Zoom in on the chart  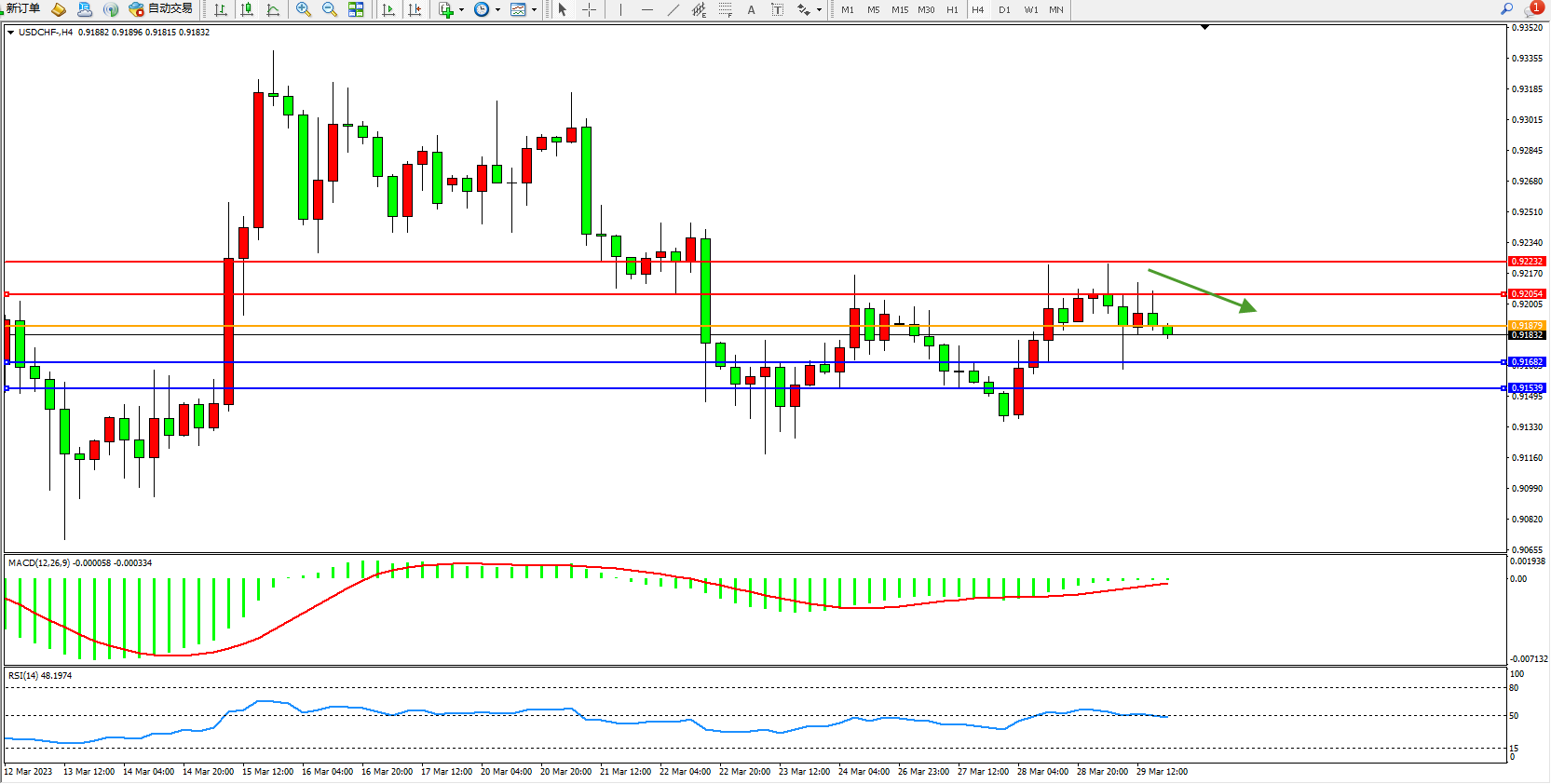click(x=304, y=9)
